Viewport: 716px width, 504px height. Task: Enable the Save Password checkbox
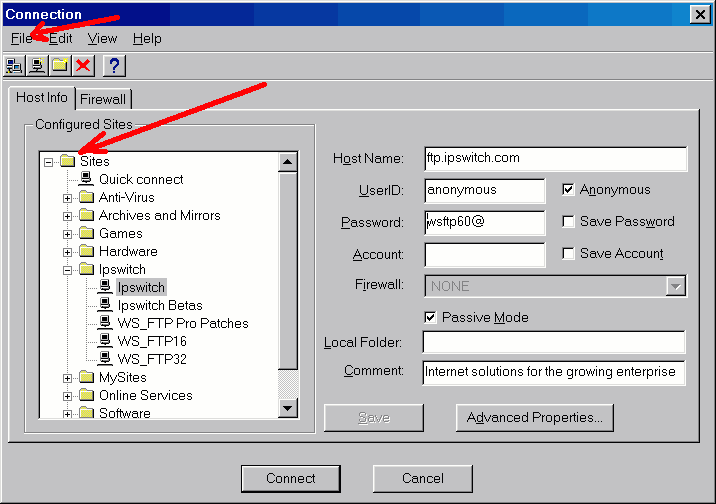(568, 221)
